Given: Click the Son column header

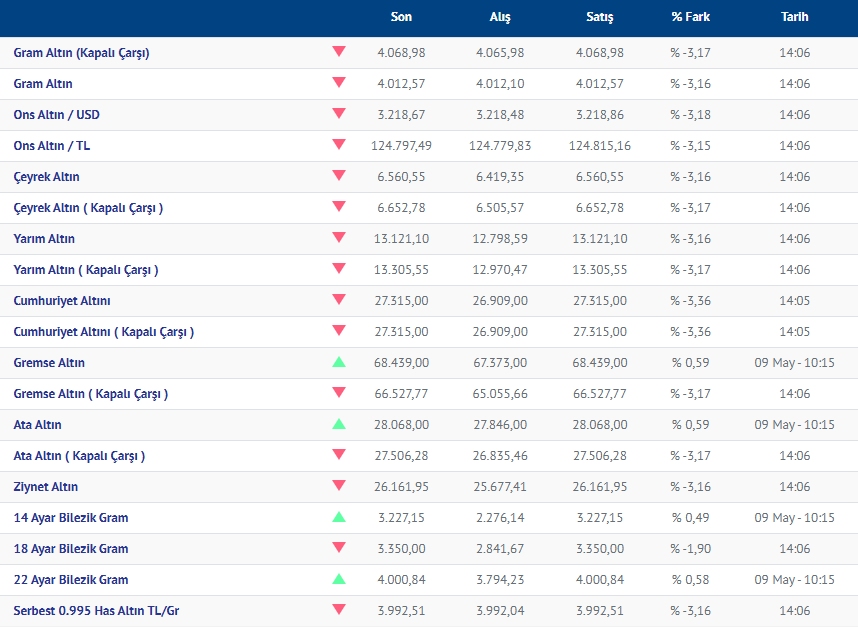Looking at the screenshot, I should 401,17.
